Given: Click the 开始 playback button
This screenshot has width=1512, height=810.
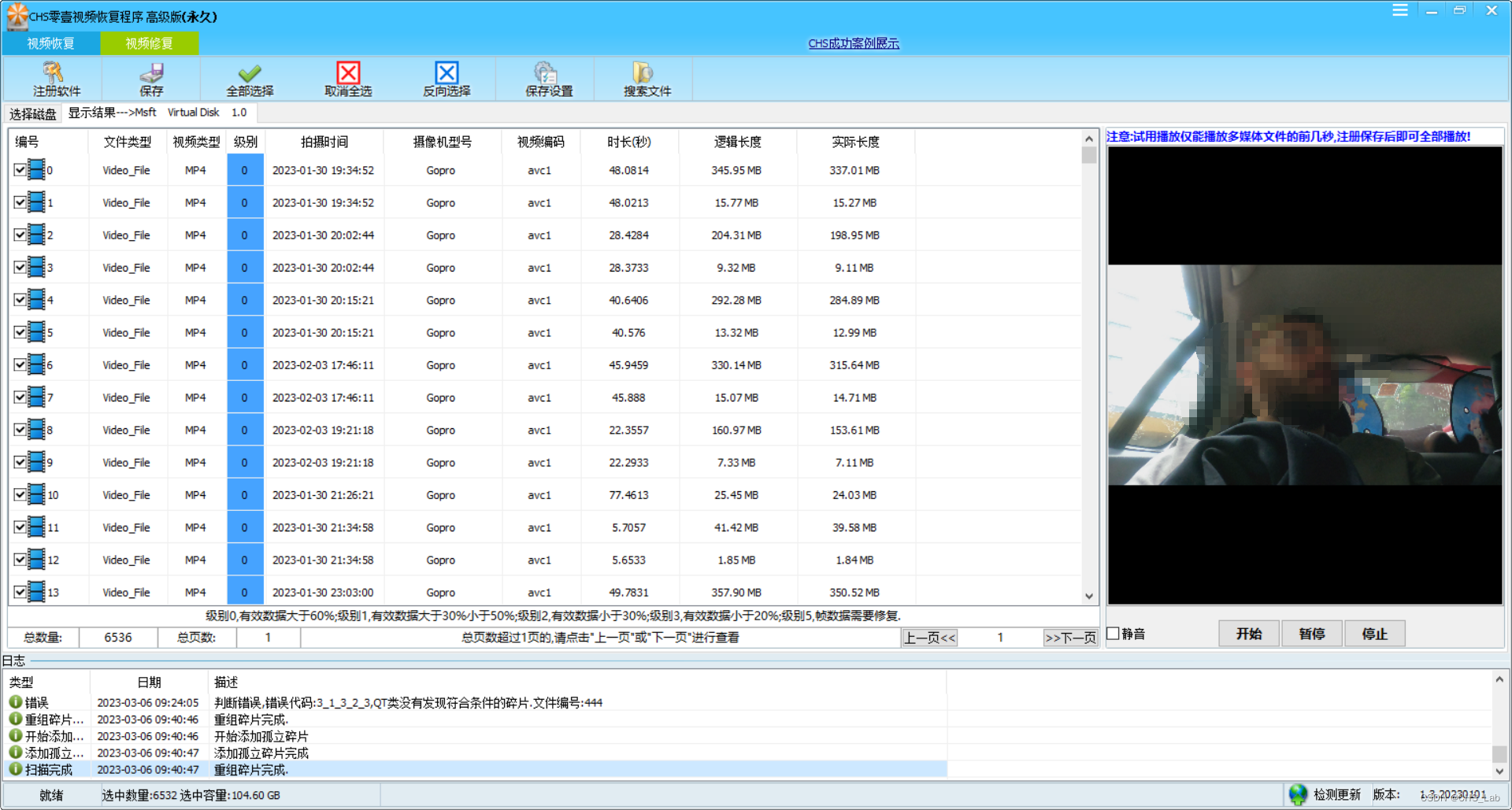Looking at the screenshot, I should tap(1249, 634).
